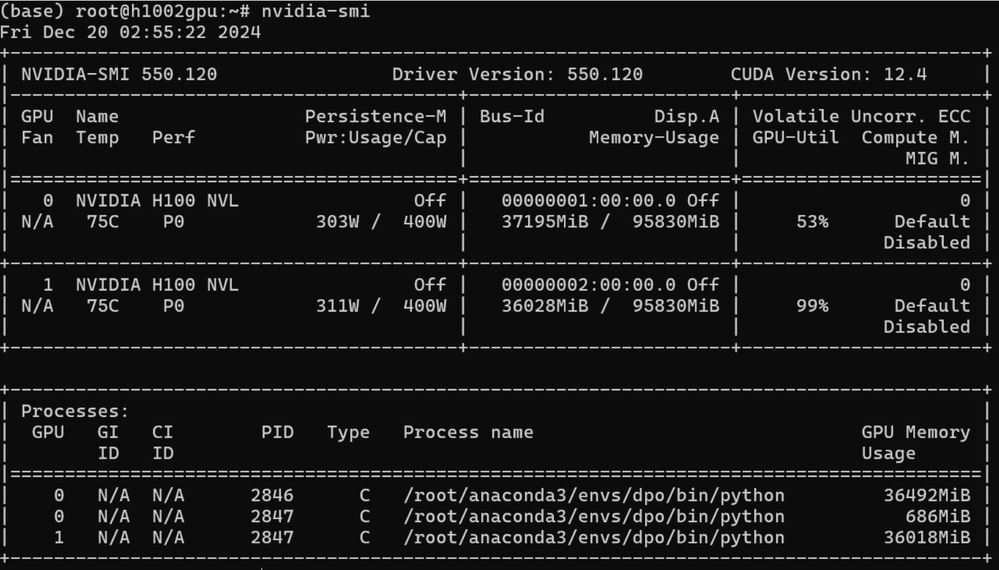The image size is (999, 570).
Task: Click bus id 00000001:00:00.0
Action: point(588,201)
